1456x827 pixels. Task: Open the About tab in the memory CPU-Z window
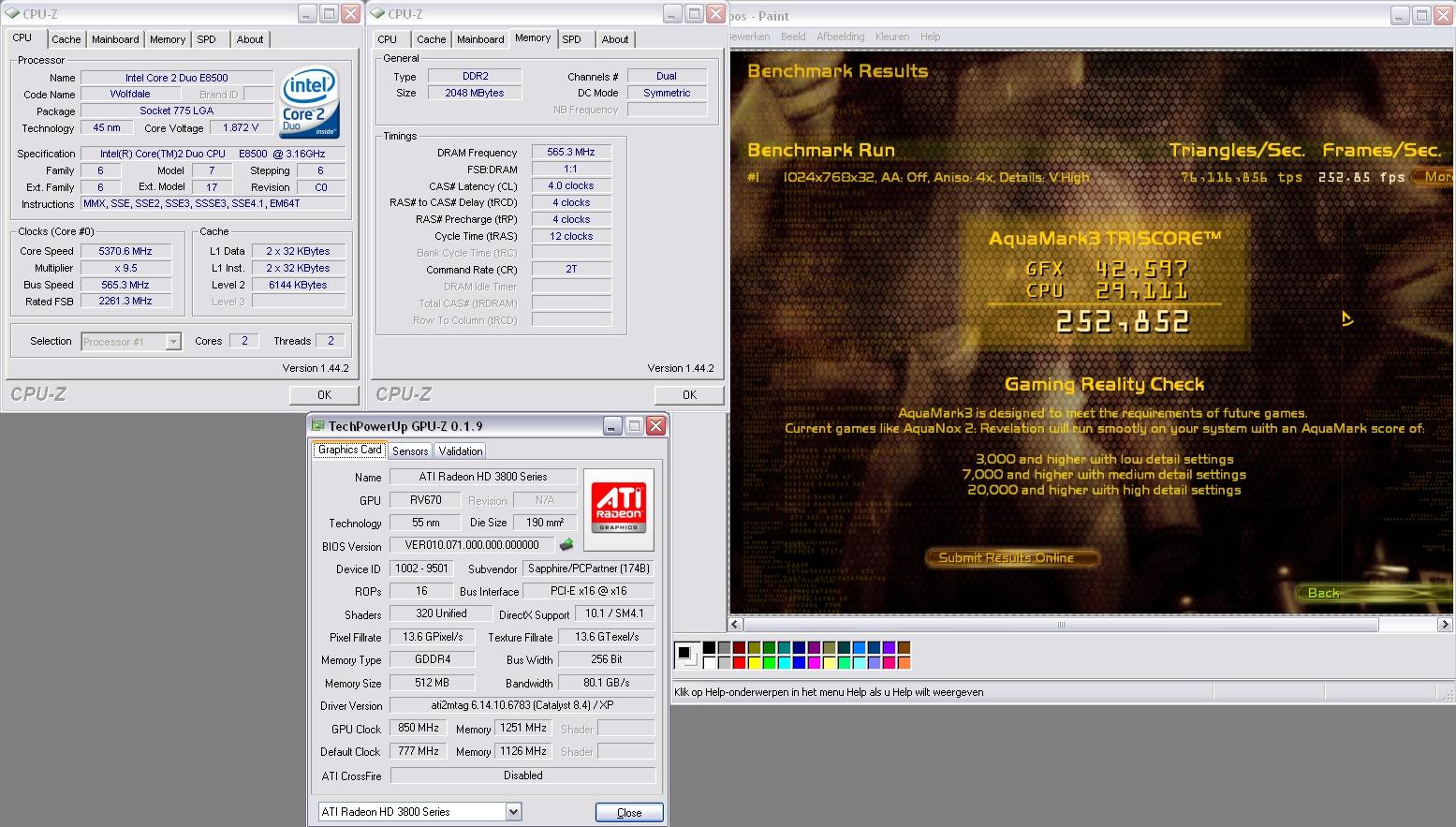point(615,39)
